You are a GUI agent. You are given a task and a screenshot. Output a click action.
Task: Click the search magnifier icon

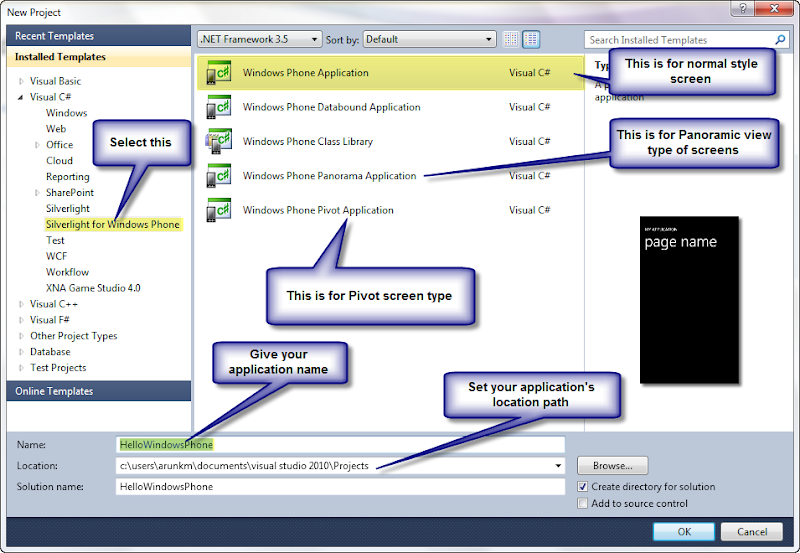[x=780, y=39]
